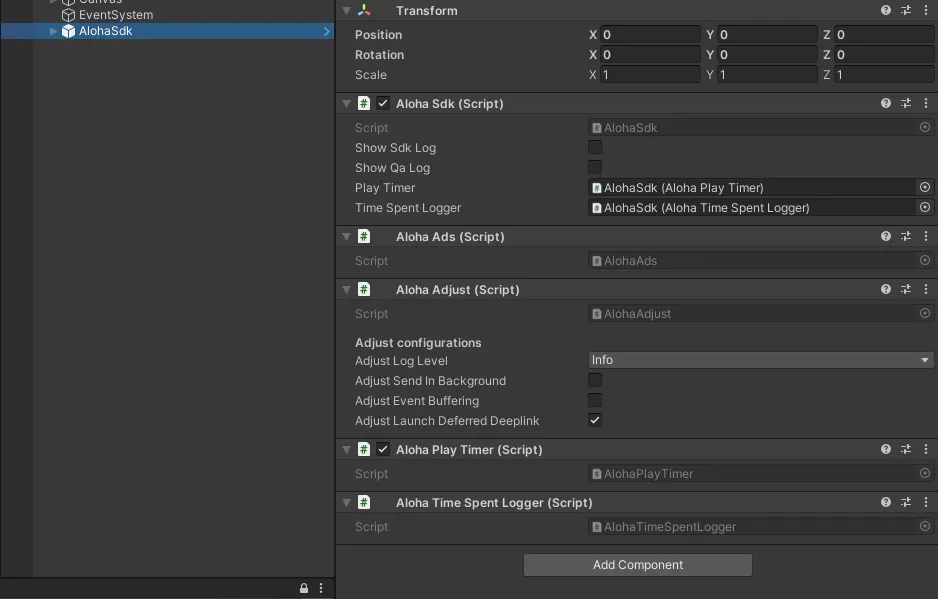Click the Scale Y input field

tap(767, 74)
